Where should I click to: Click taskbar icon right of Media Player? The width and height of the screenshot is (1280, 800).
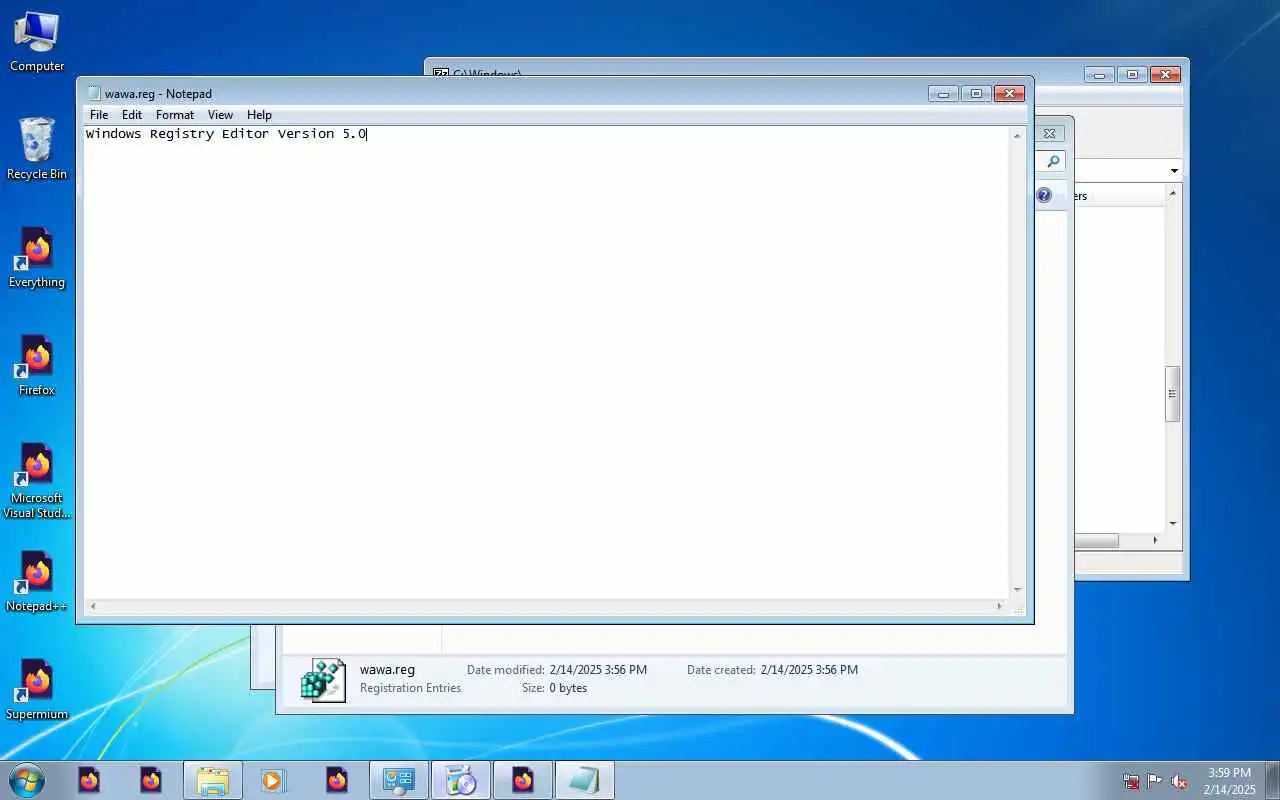pyautogui.click(x=337, y=780)
